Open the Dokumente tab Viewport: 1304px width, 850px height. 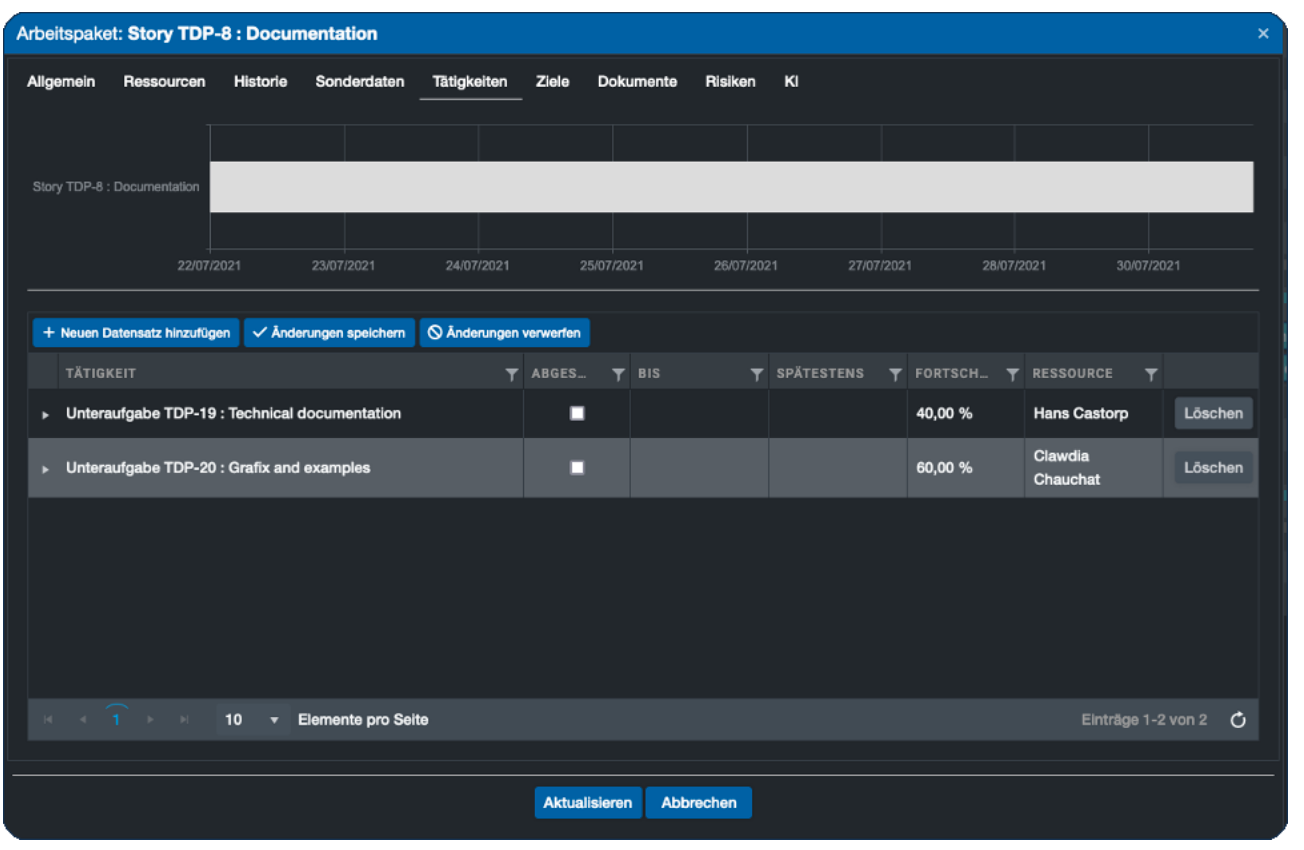[x=637, y=82]
